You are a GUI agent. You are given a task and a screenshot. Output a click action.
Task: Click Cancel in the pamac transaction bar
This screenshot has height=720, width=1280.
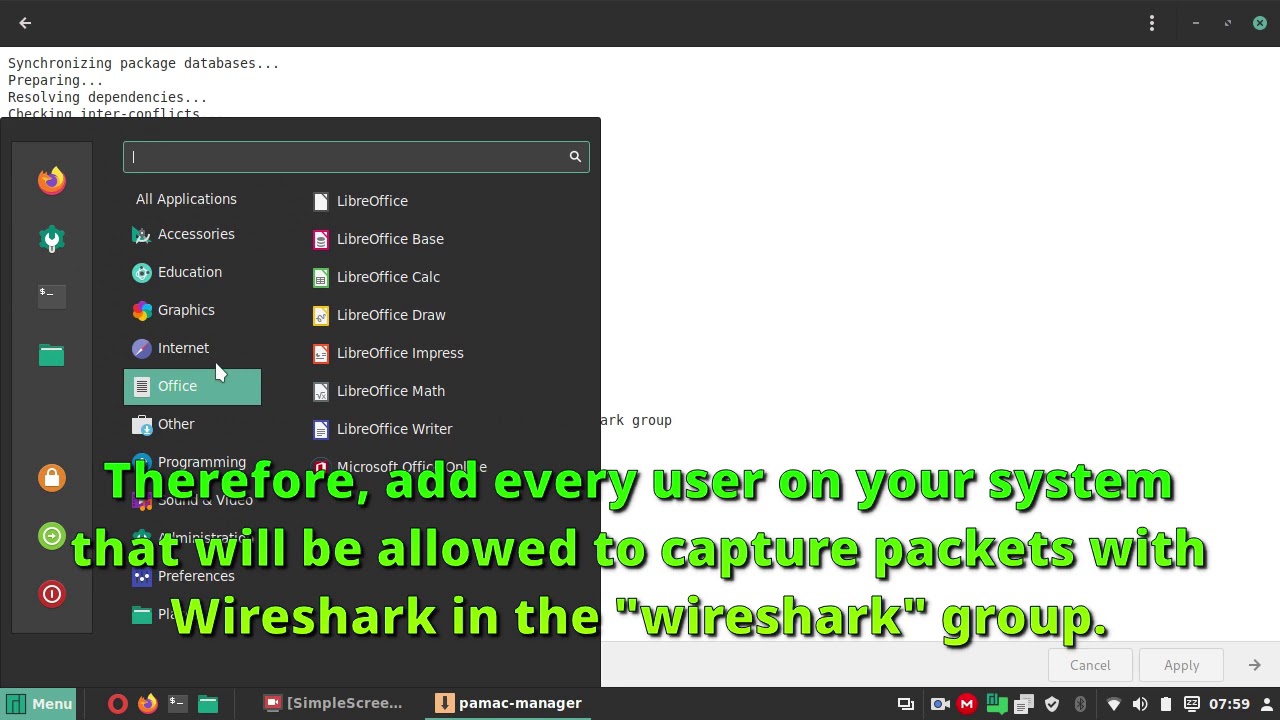tap(1090, 665)
